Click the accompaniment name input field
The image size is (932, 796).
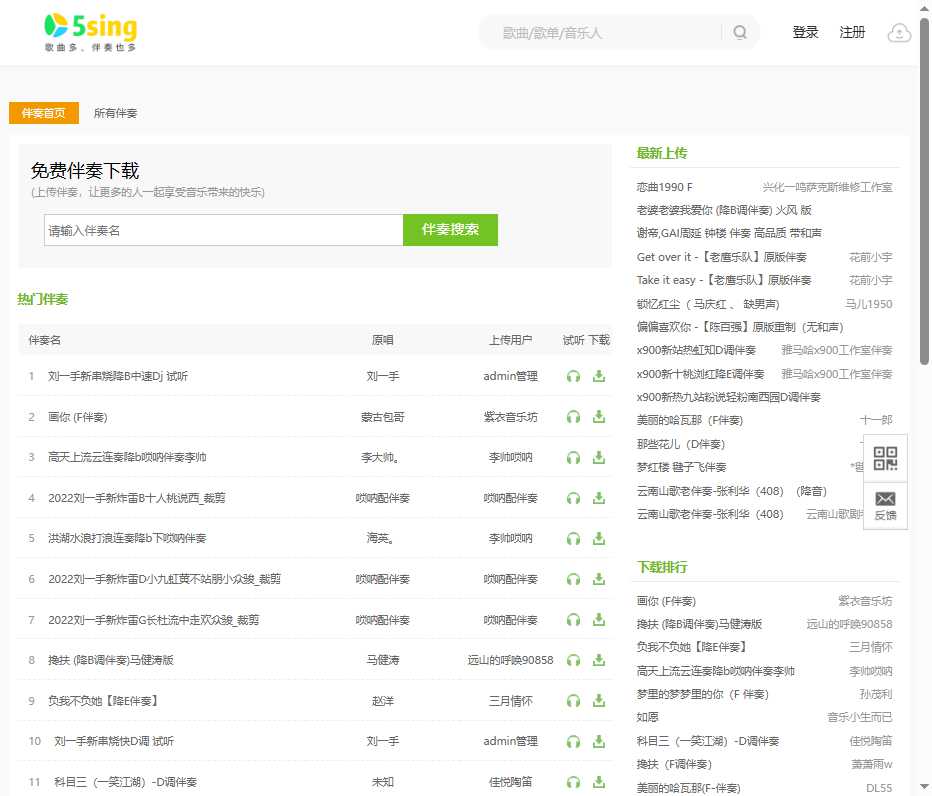[215, 230]
